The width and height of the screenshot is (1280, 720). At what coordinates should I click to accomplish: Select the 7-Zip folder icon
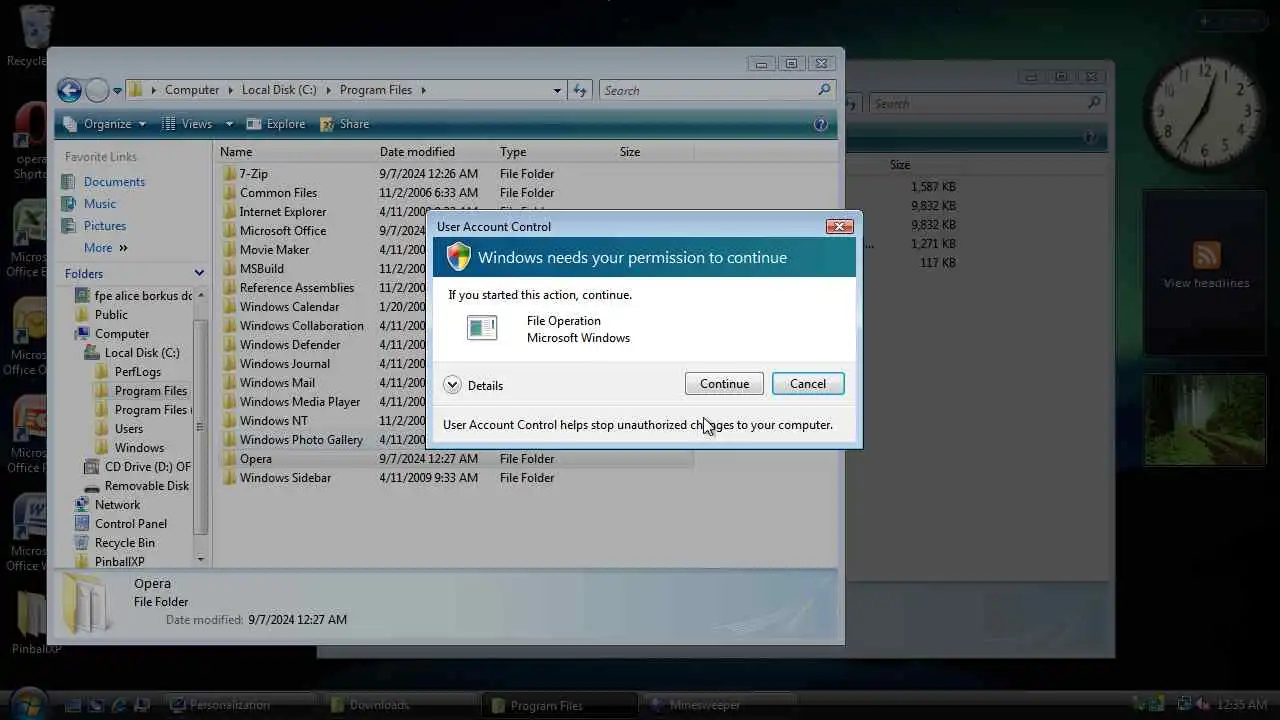229,174
